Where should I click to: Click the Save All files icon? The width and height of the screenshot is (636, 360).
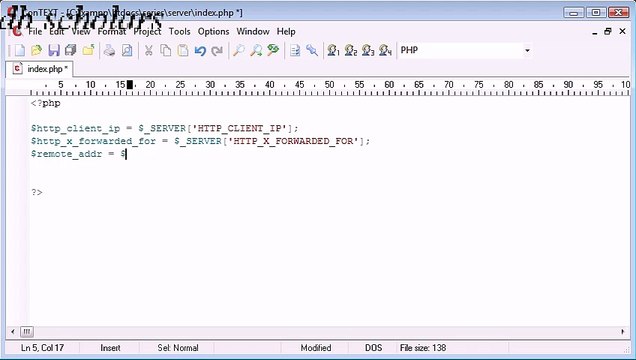coord(71,50)
